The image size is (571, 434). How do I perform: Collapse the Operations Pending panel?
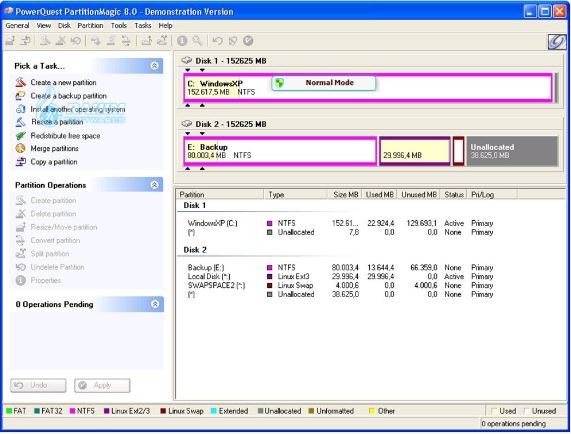tap(155, 304)
